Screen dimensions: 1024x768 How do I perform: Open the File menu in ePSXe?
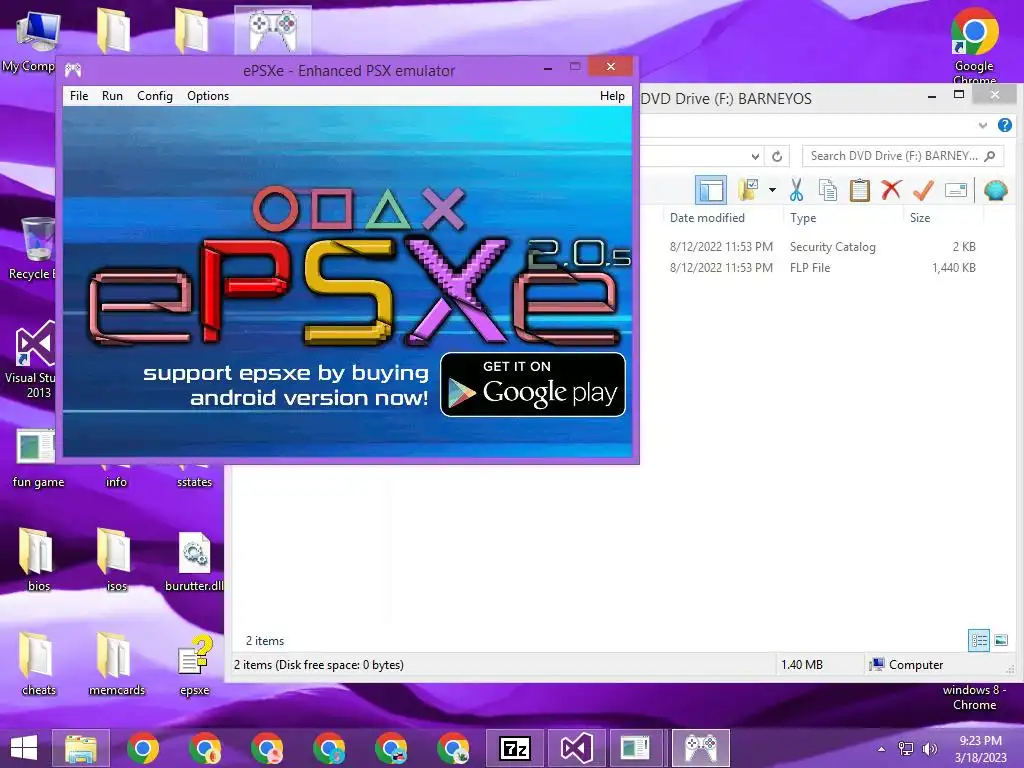[x=79, y=96]
